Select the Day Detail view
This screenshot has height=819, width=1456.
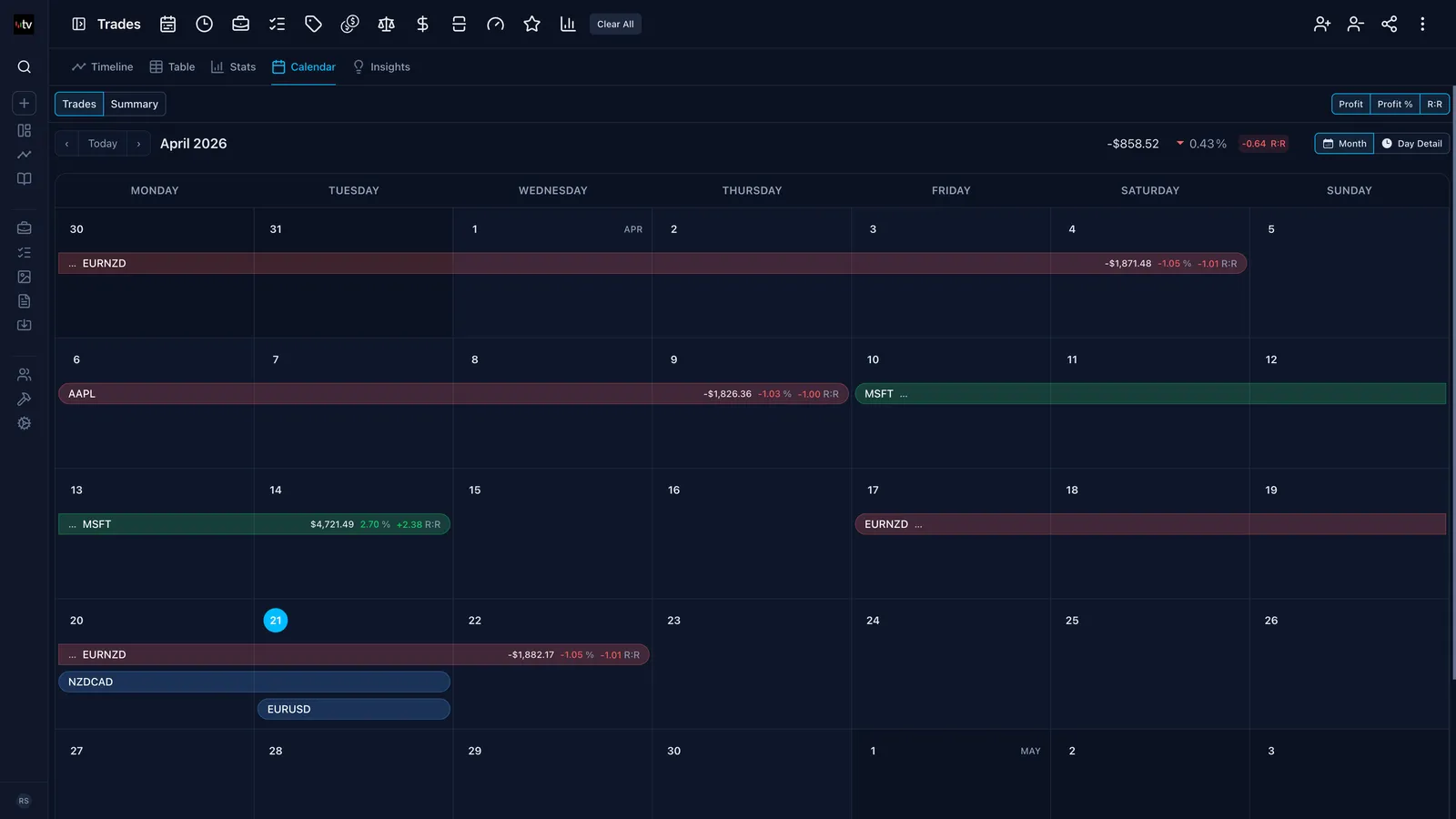click(x=1411, y=144)
